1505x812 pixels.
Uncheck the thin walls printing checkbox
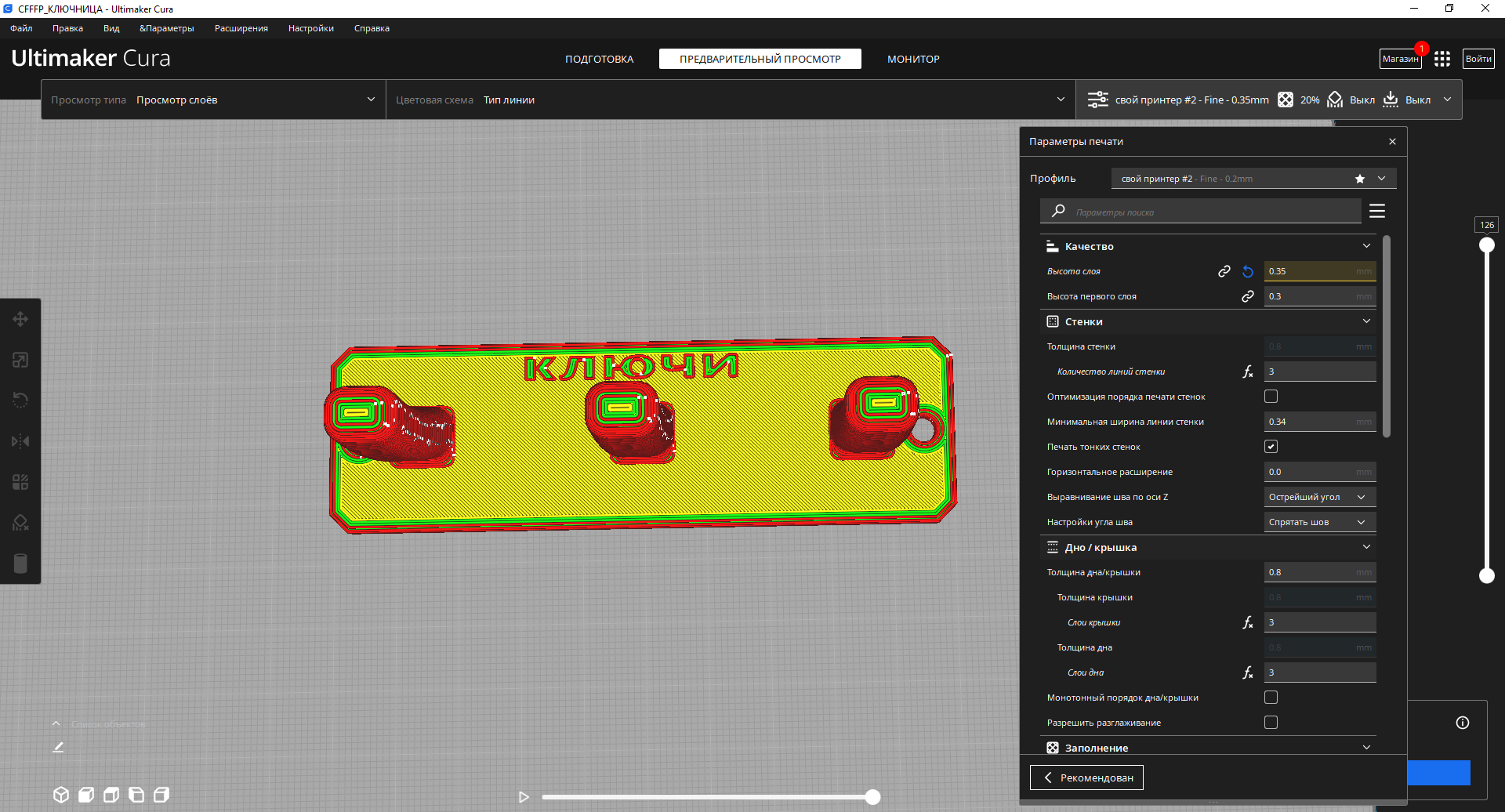(1271, 447)
